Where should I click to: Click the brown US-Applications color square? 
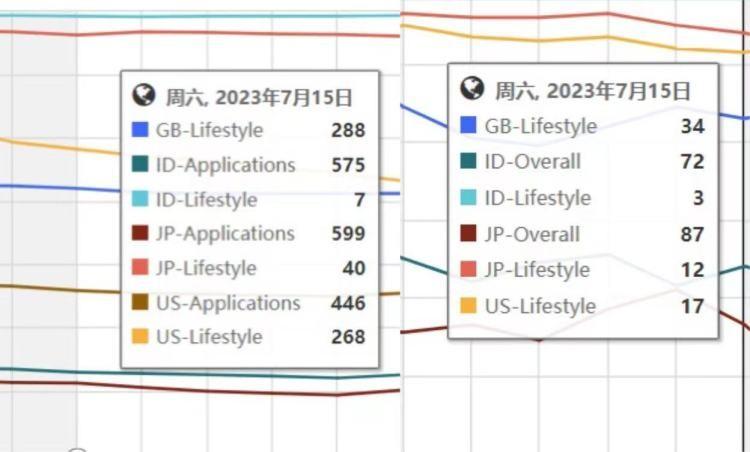click(140, 303)
